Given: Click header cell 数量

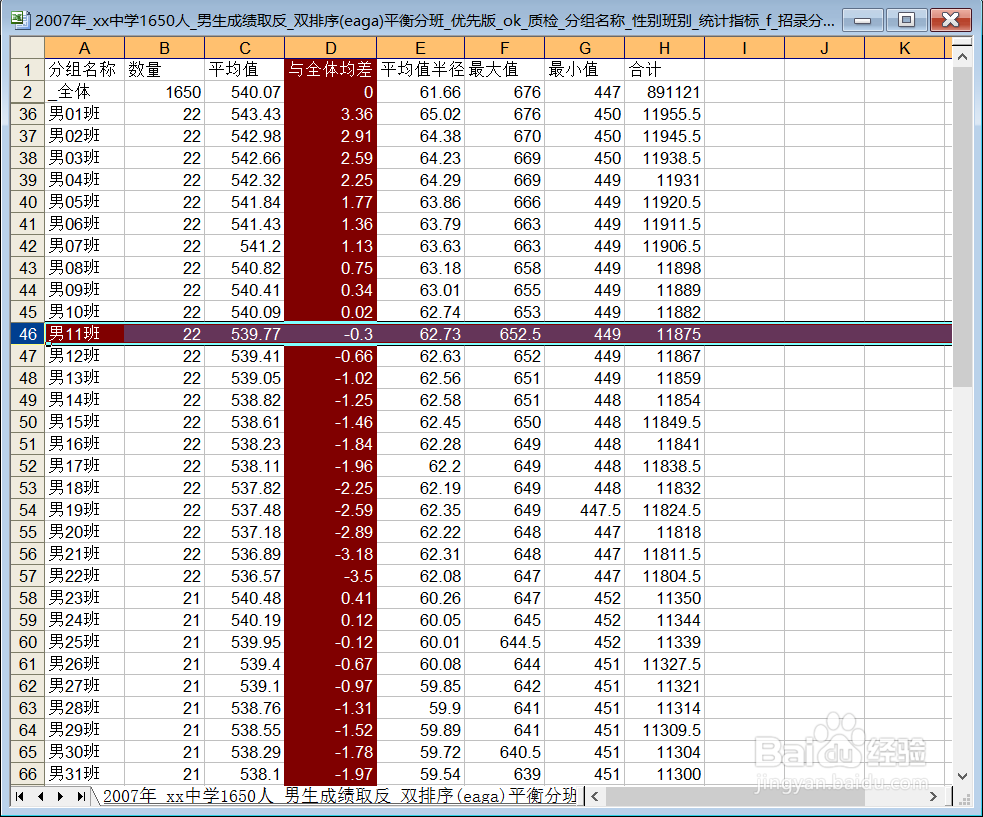Looking at the screenshot, I should click(x=164, y=70).
